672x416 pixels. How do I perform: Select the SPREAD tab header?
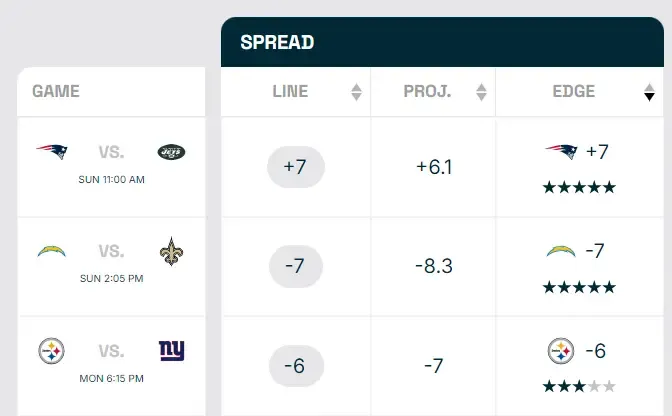pyautogui.click(x=277, y=42)
